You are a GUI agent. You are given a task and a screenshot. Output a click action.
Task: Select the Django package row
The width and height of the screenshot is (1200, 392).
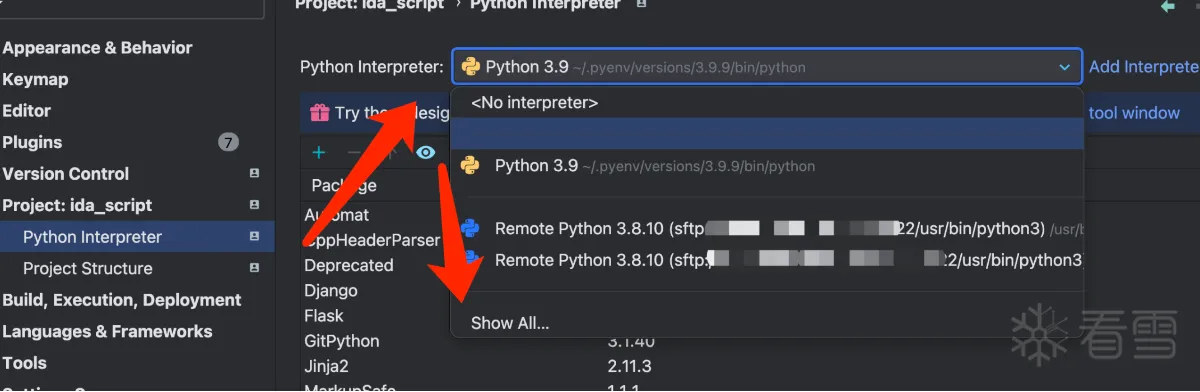(331, 291)
